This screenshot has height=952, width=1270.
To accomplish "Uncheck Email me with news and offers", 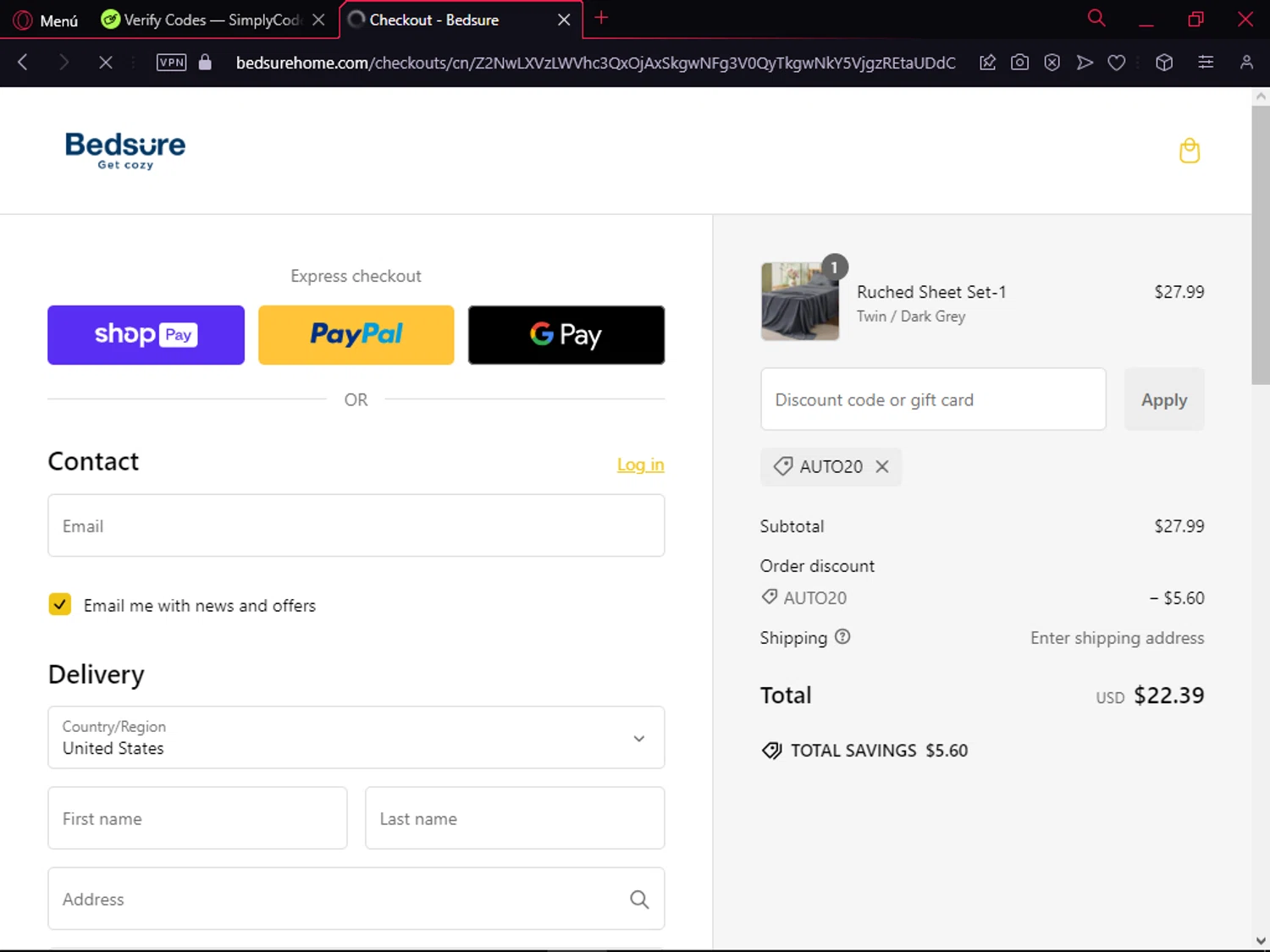I will [60, 604].
